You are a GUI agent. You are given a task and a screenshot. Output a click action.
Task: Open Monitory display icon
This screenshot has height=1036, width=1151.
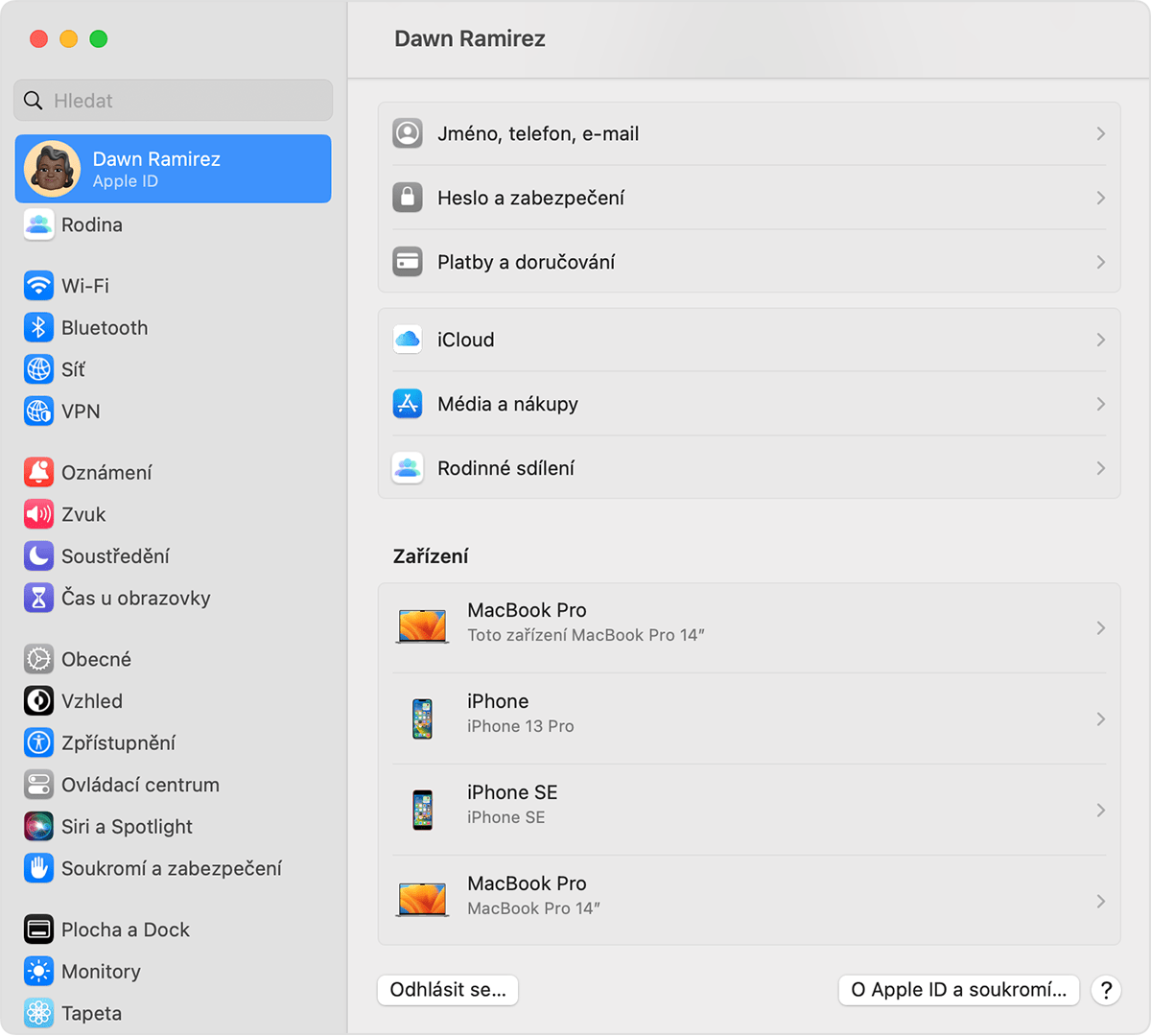[x=38, y=972]
